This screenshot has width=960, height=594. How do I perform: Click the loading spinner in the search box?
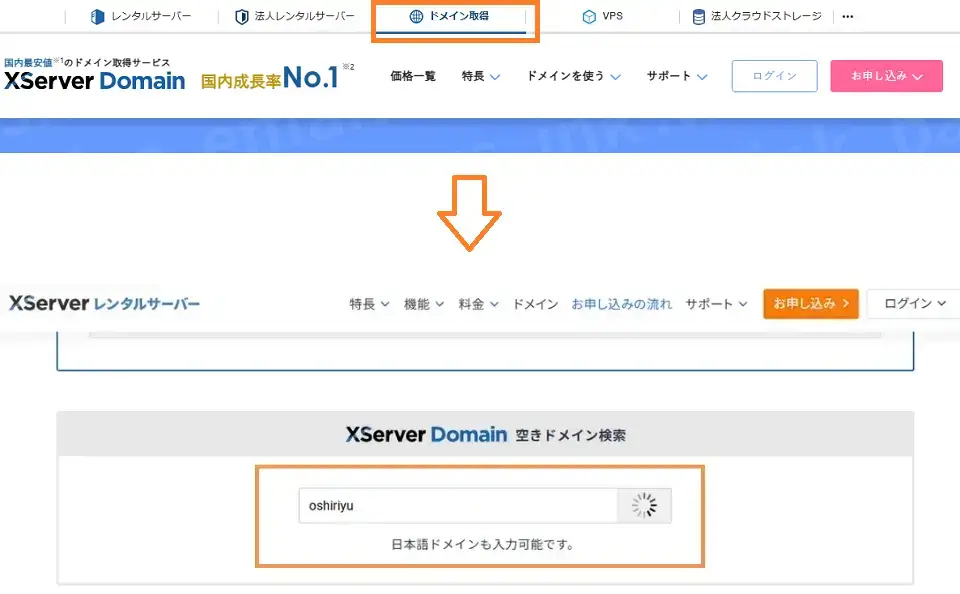click(x=645, y=506)
